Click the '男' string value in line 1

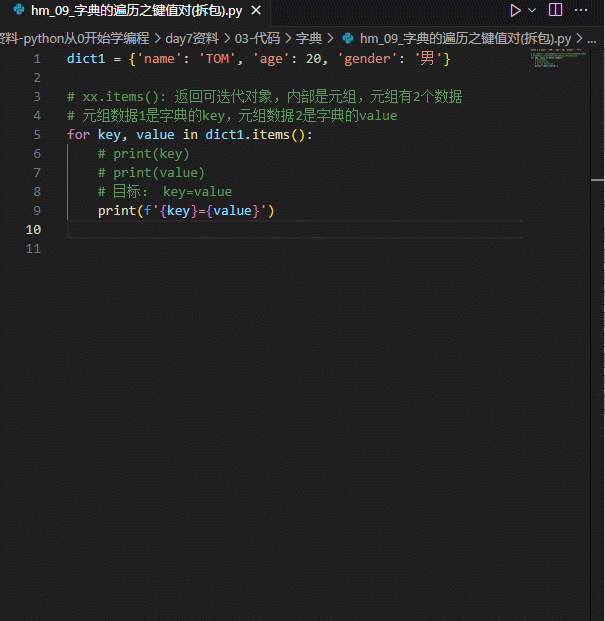click(428, 59)
